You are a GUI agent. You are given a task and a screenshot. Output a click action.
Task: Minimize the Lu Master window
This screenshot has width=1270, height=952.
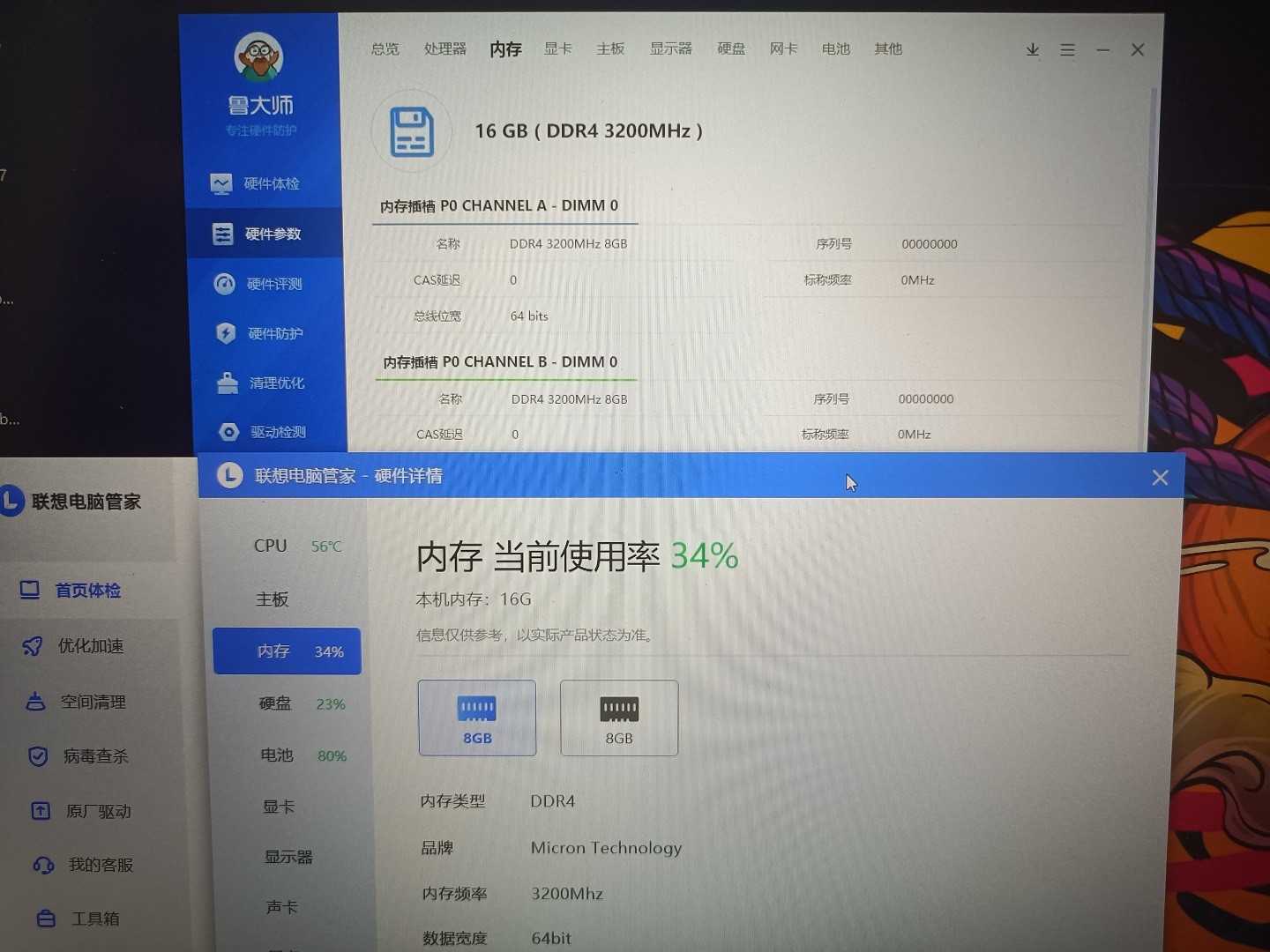coord(1102,50)
